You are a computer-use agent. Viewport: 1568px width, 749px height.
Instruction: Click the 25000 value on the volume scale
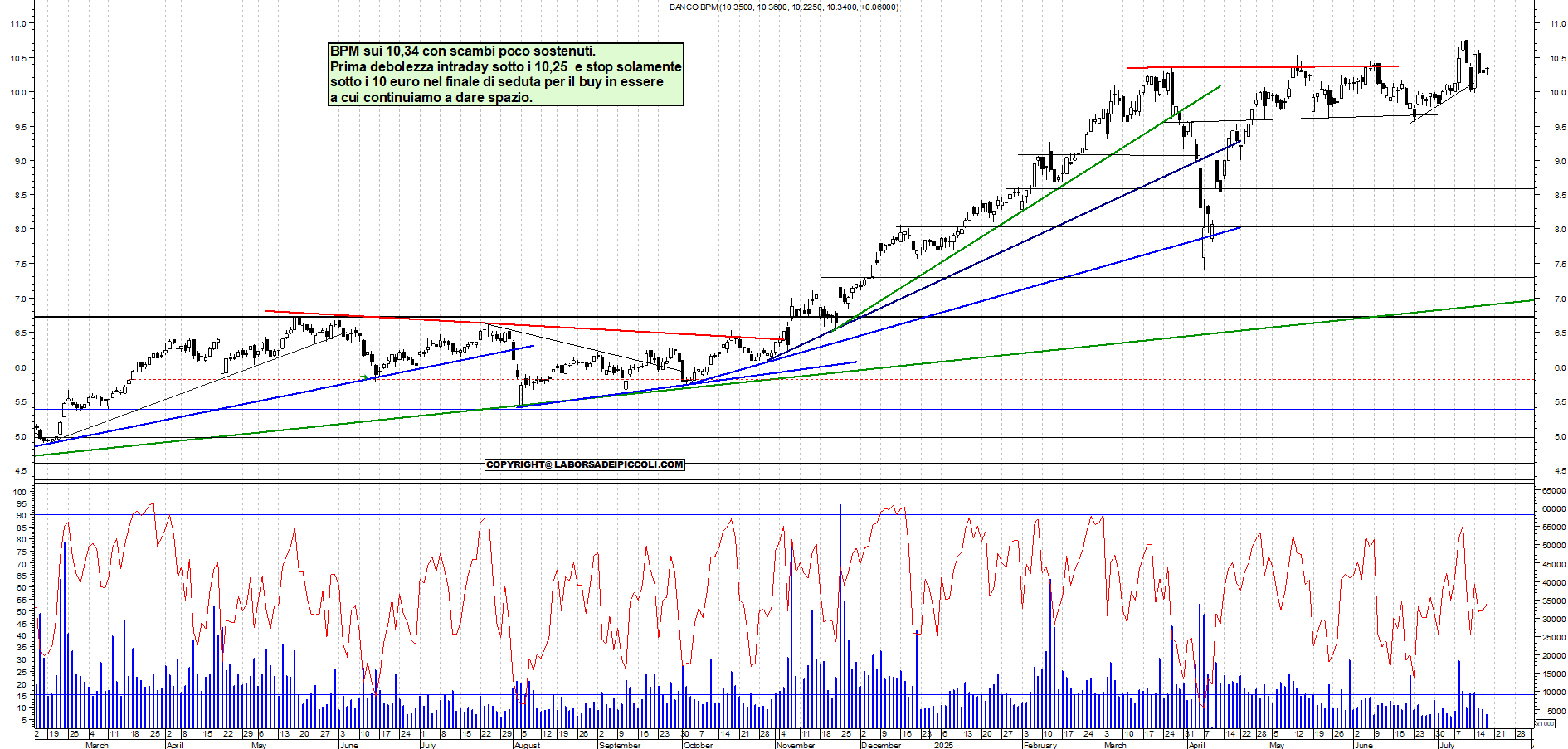pos(1554,638)
